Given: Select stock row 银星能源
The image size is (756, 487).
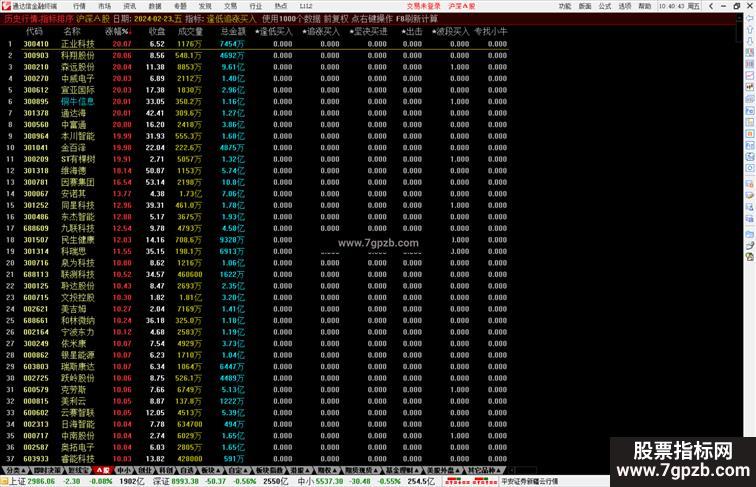Looking at the screenshot, I should (x=254, y=355).
